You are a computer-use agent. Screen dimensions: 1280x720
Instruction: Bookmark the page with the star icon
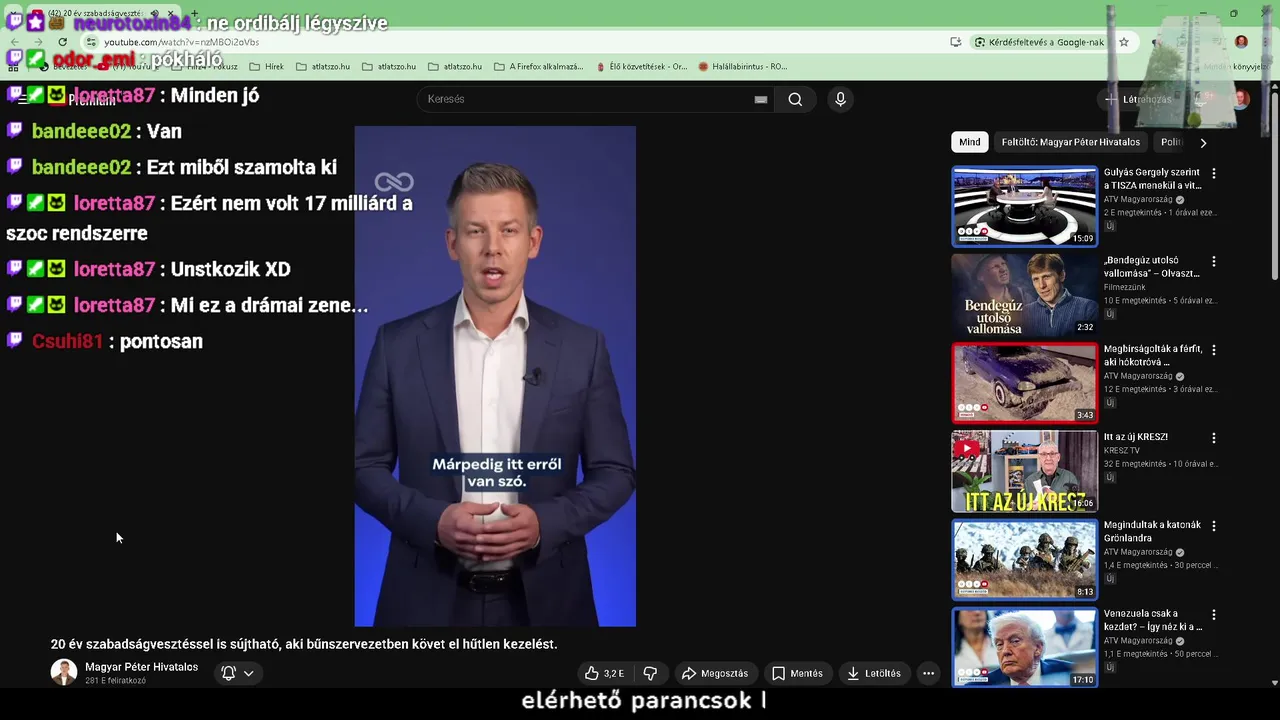pos(1124,42)
